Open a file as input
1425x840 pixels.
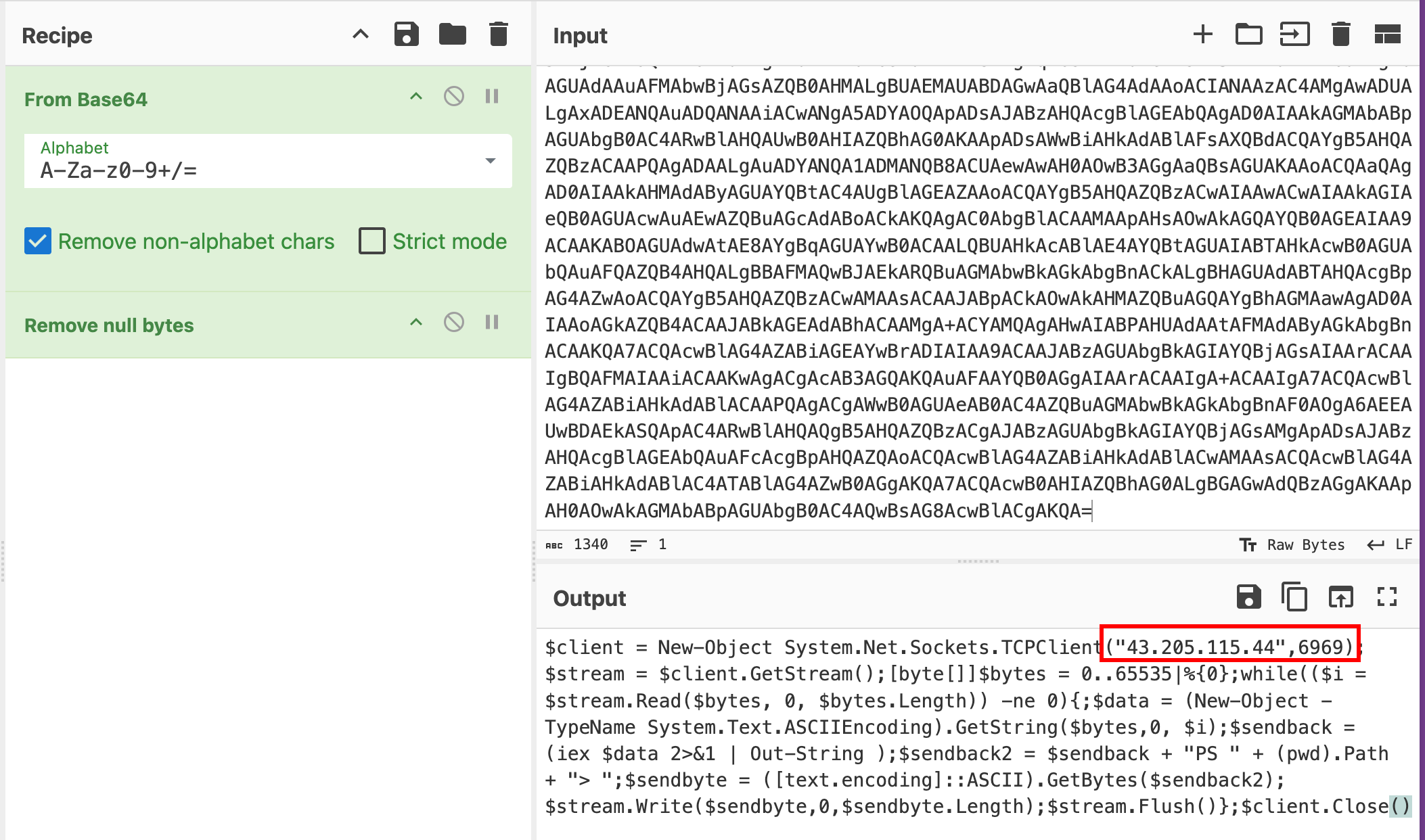1294,34
